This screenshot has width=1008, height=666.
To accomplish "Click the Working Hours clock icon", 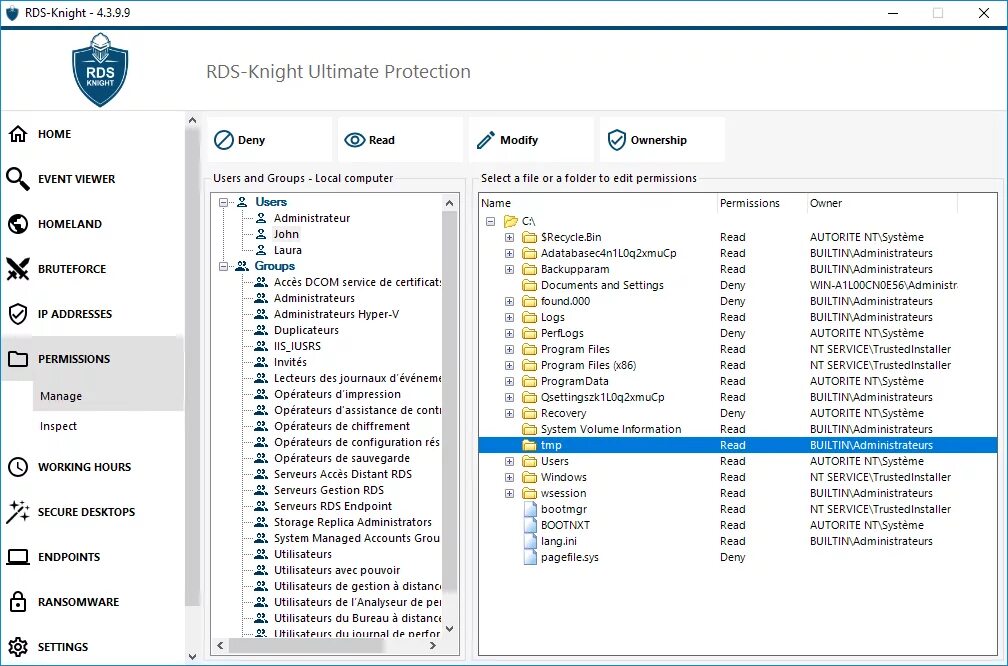I will point(18,467).
